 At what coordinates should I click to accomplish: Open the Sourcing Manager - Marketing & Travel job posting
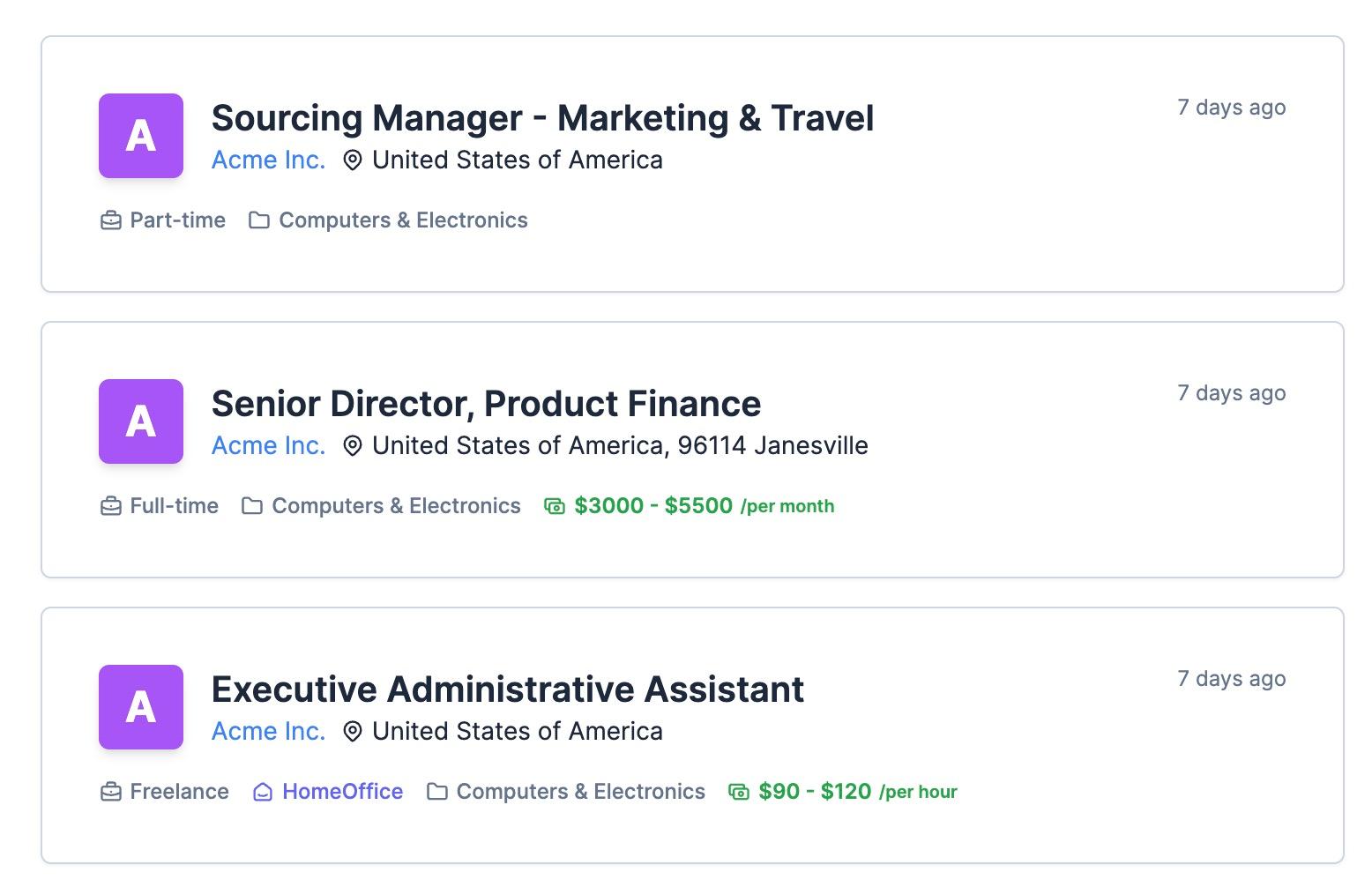tap(541, 117)
